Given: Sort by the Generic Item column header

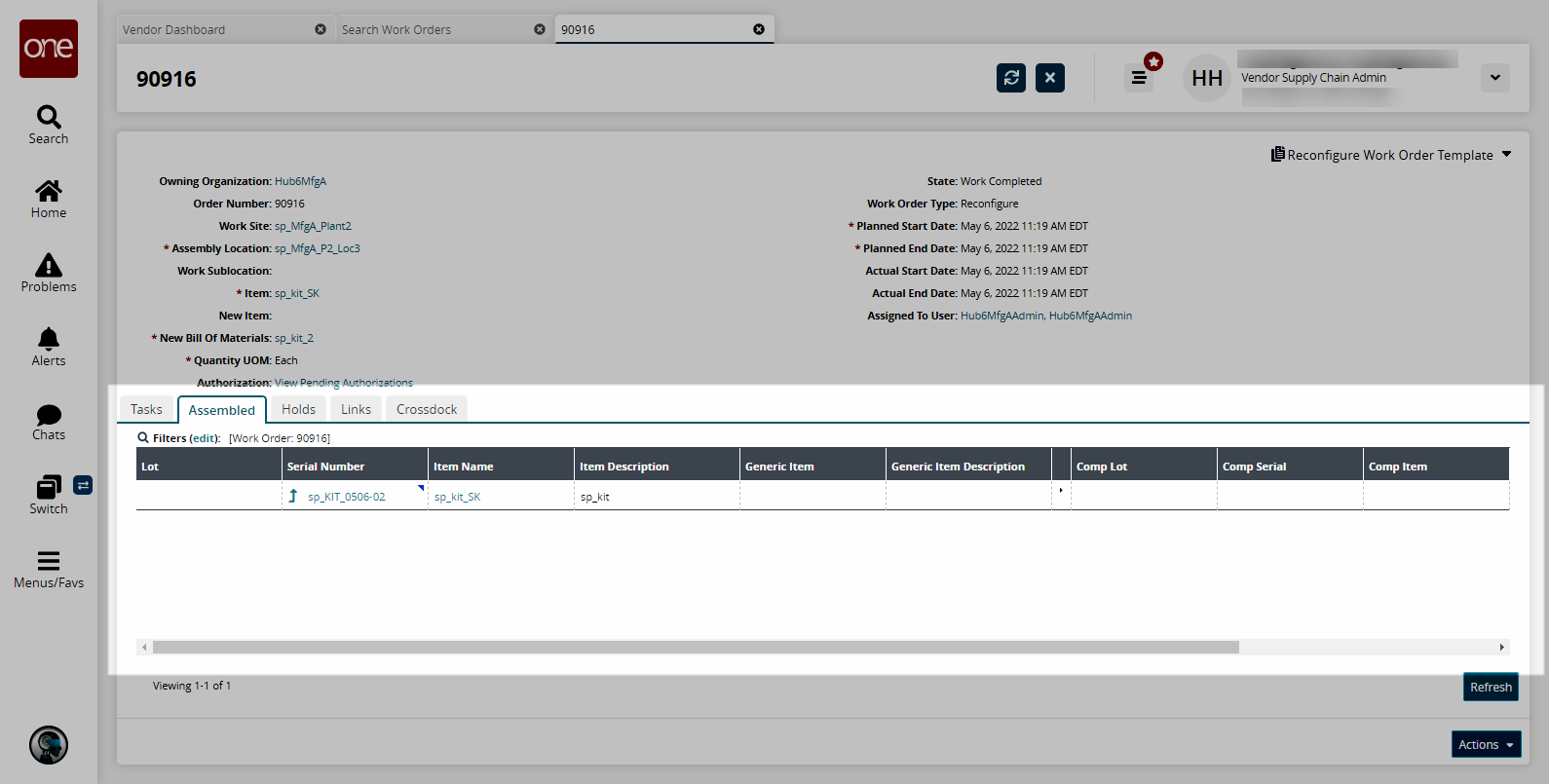Looking at the screenshot, I should [812, 467].
